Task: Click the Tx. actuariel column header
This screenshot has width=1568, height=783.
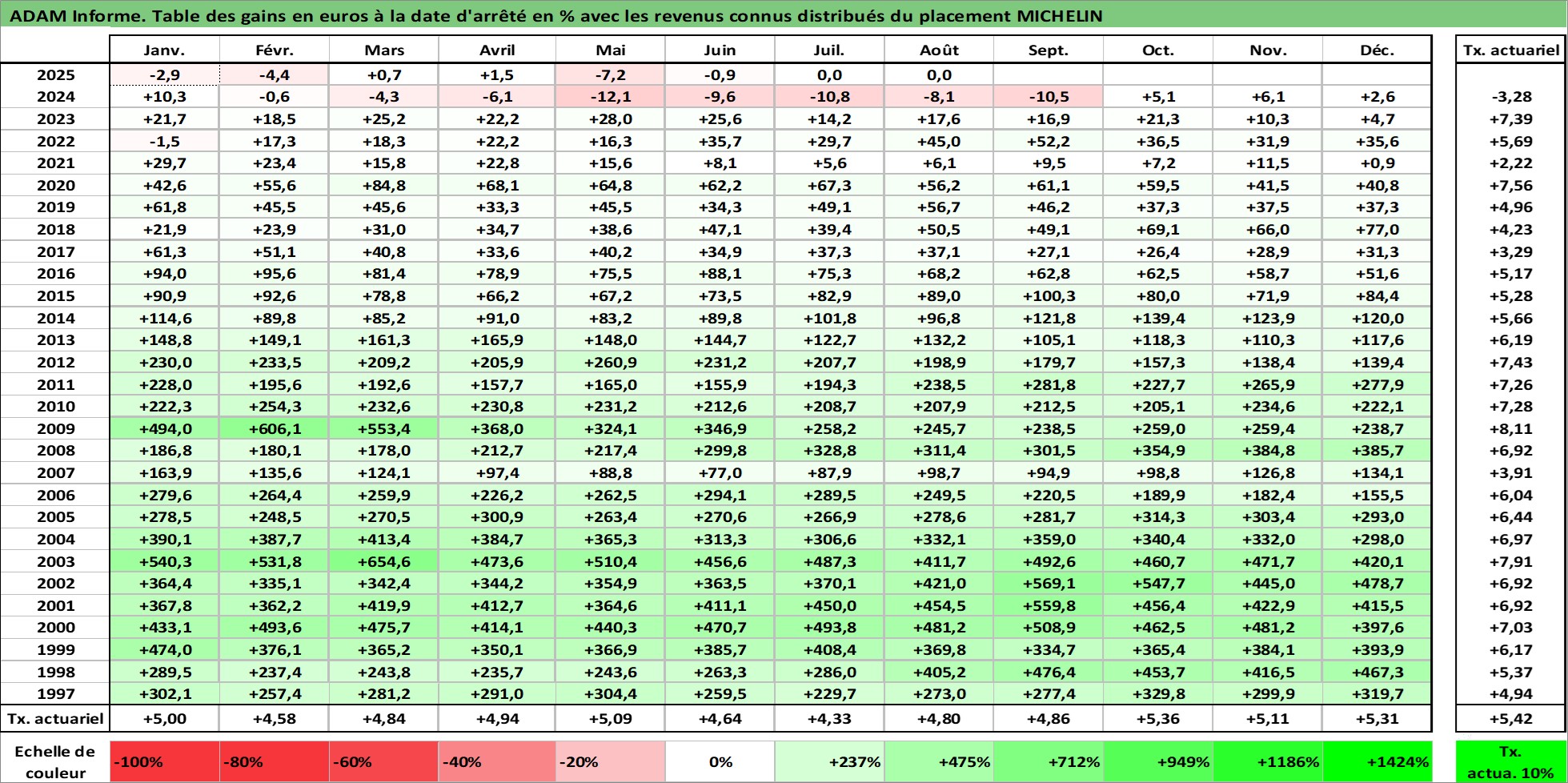Action: 1510,50
